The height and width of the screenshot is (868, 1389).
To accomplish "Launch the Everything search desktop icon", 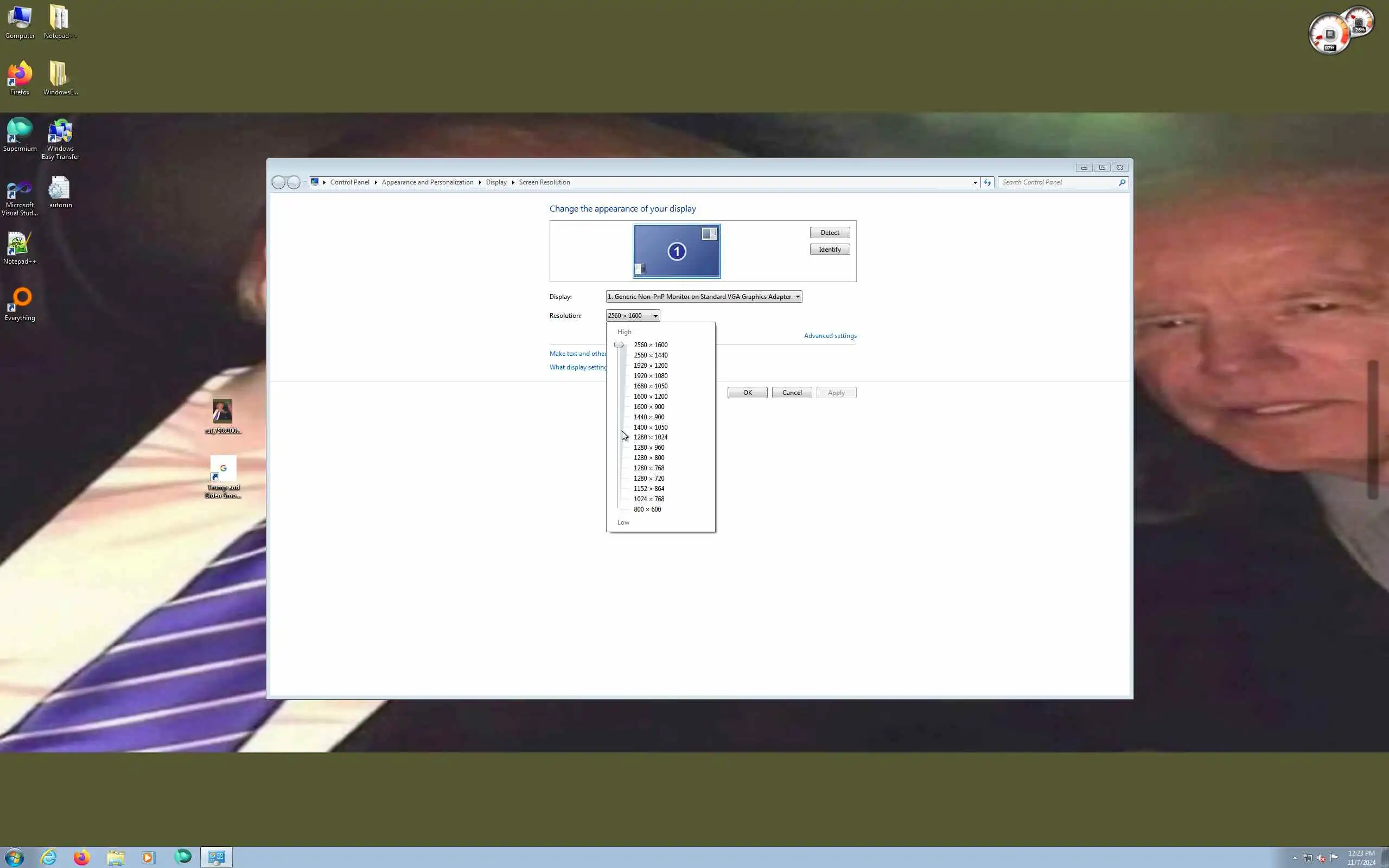I will pos(20,303).
